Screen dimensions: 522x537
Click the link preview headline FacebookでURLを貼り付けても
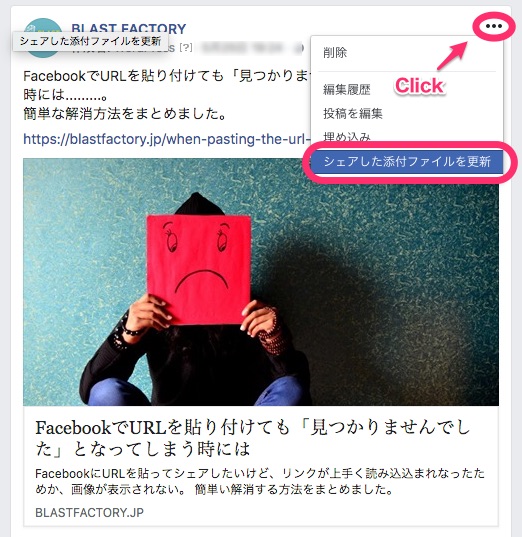[253, 438]
